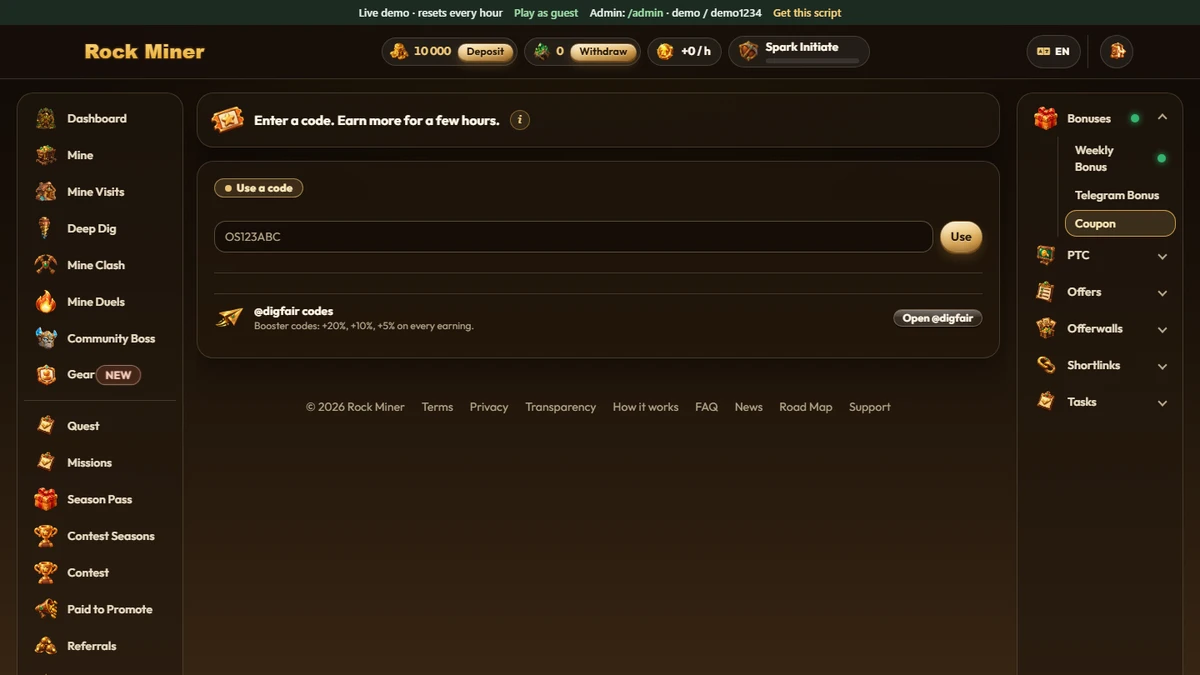Click the Mine Clash crossed pickaxes icon
The width and height of the screenshot is (1200, 675).
pos(46,265)
